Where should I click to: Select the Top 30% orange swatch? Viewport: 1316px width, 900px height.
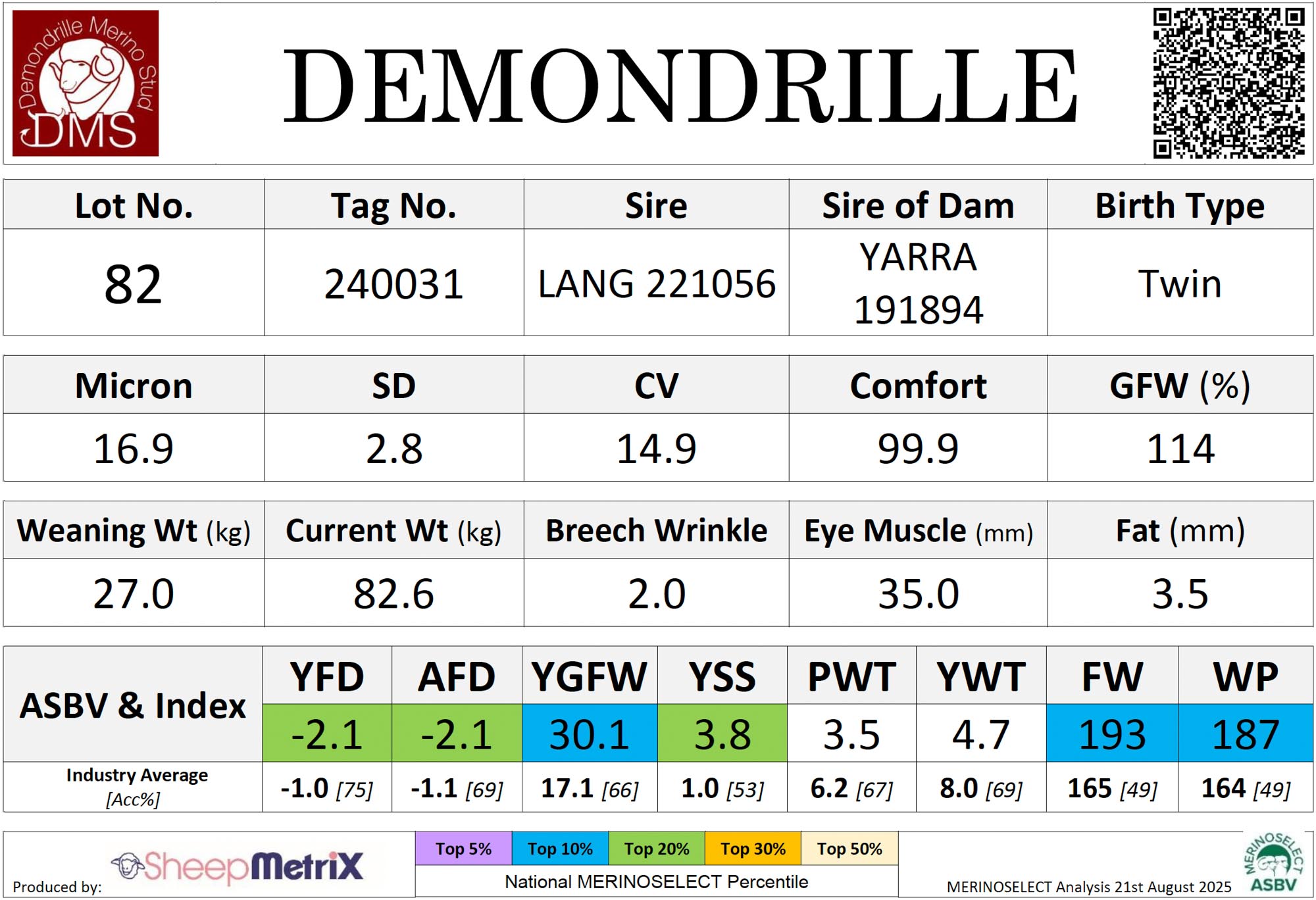(x=753, y=849)
